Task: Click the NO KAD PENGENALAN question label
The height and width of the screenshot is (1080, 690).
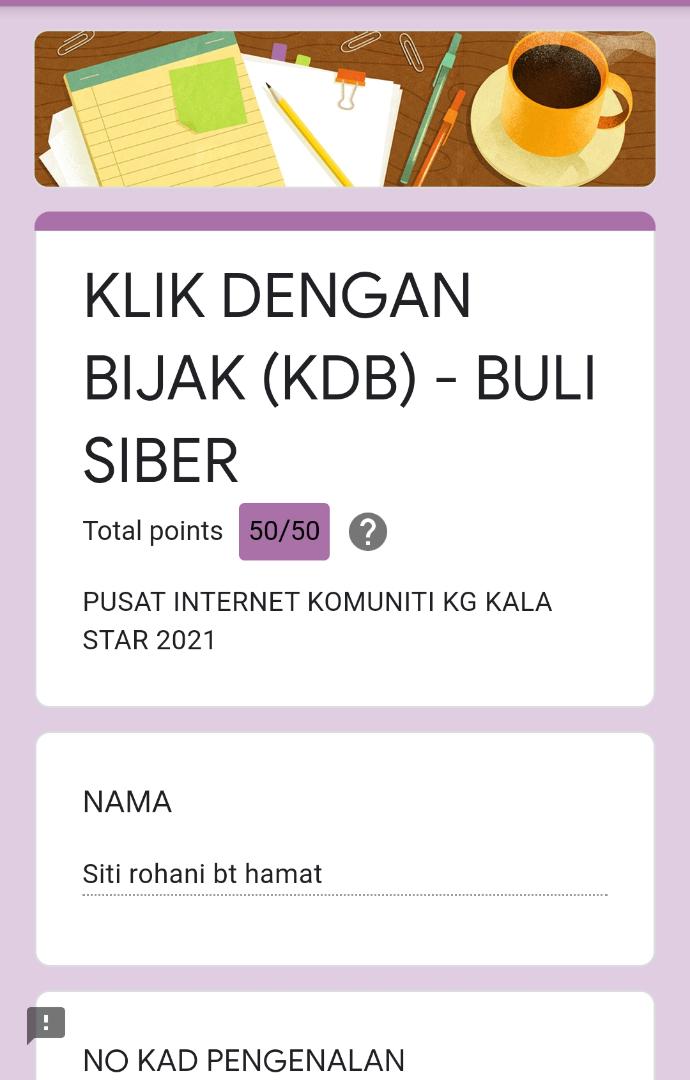Action: pos(243,1060)
